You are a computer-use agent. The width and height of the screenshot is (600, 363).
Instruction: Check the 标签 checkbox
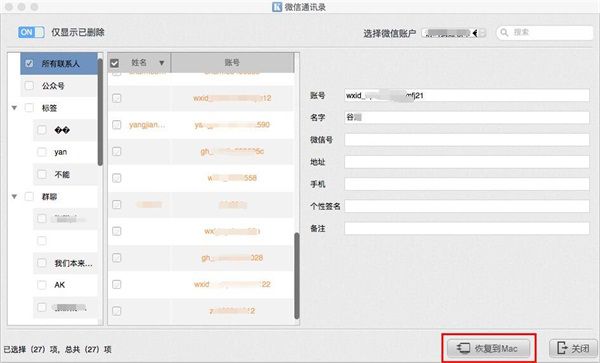coord(29,107)
